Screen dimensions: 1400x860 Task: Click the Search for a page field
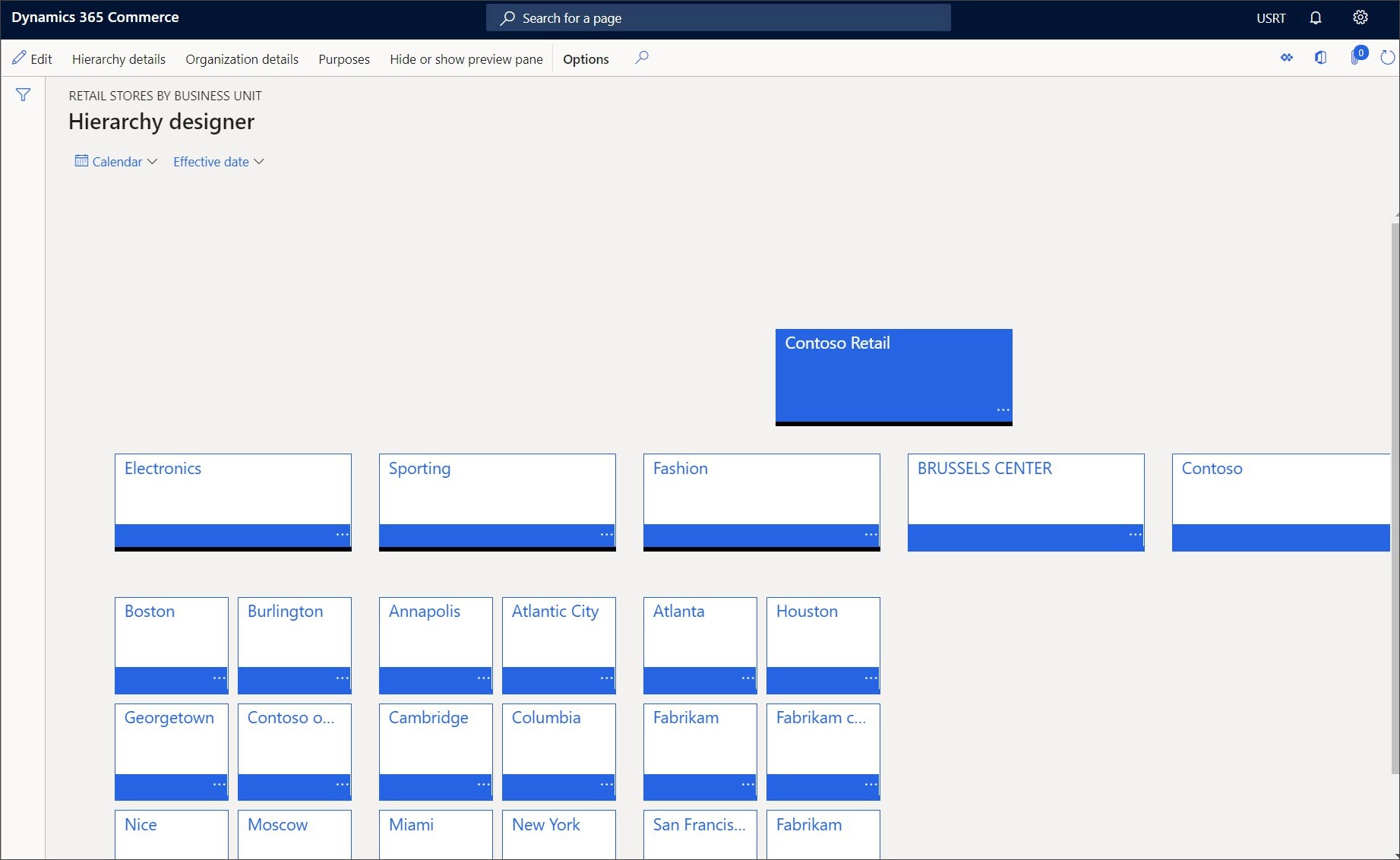pos(719,17)
